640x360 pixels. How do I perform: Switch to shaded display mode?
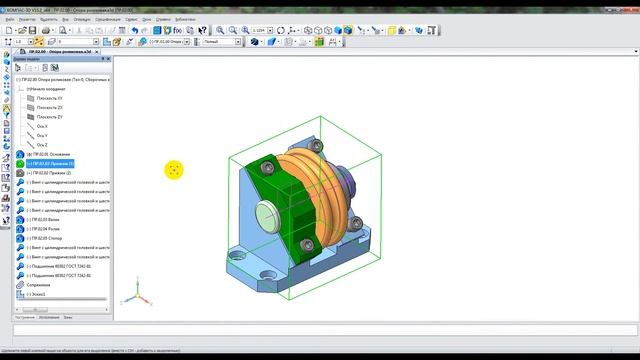338,30
